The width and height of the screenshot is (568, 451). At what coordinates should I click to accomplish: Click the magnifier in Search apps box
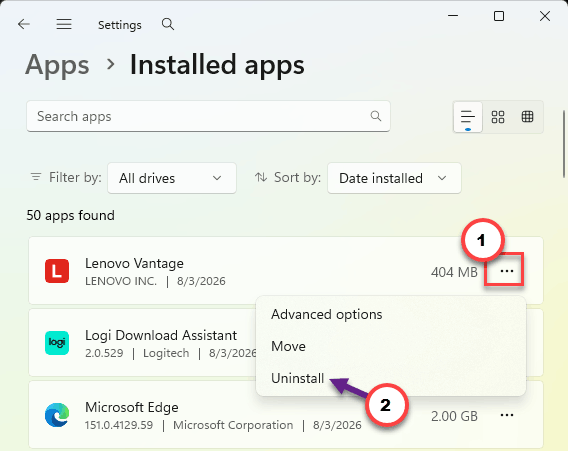(376, 116)
